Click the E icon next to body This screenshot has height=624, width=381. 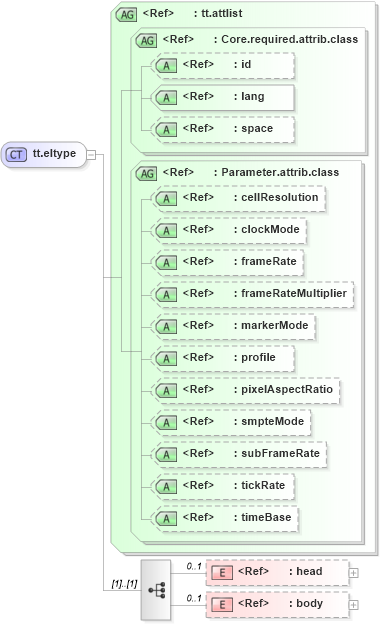222,605
